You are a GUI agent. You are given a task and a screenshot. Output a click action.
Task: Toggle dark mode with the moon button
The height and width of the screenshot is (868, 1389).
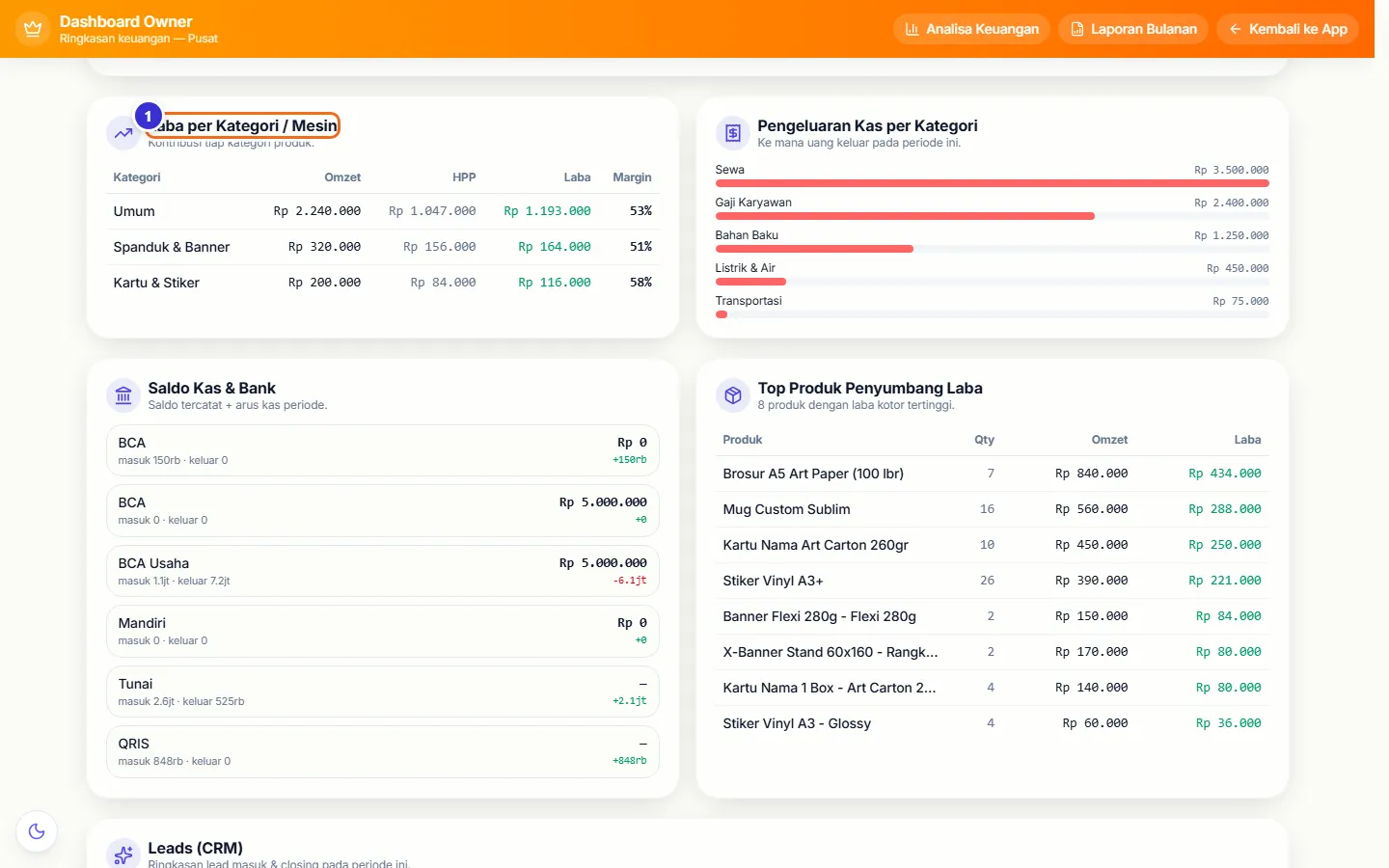click(x=37, y=831)
